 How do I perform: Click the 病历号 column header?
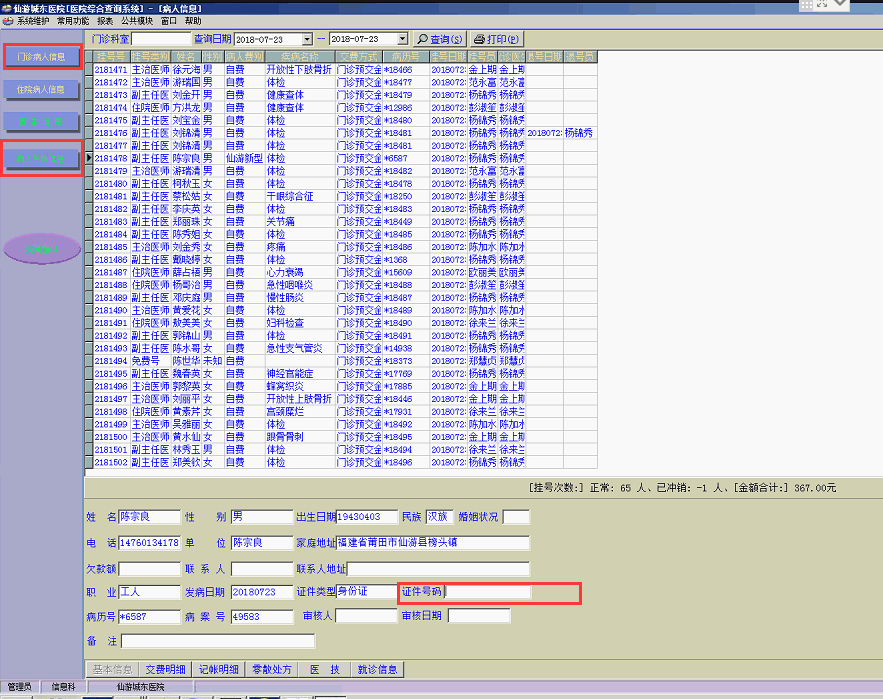(x=405, y=57)
